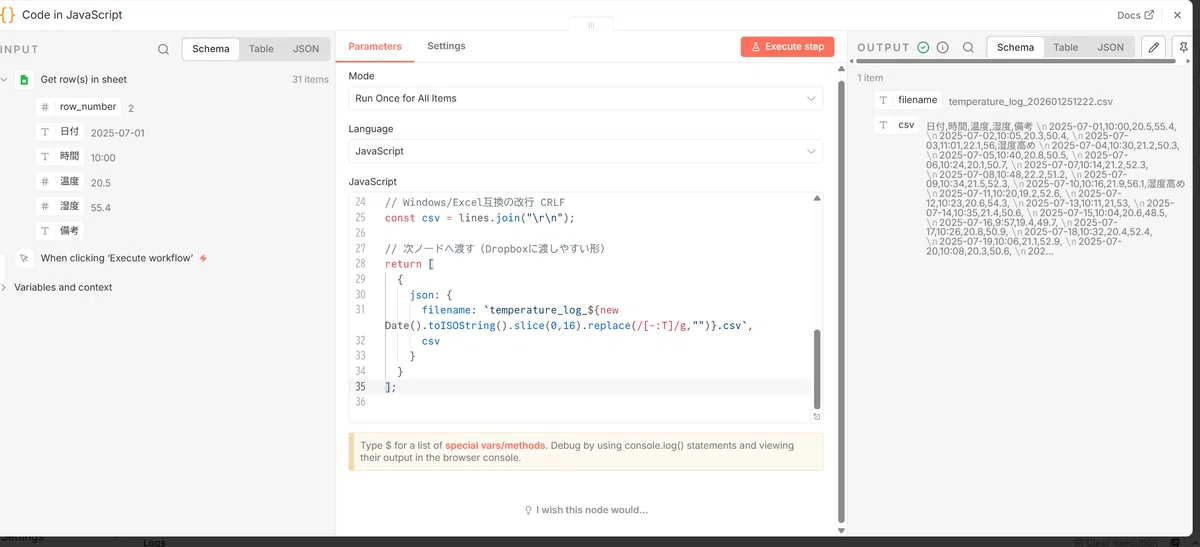Search the input data

[x=163, y=48]
